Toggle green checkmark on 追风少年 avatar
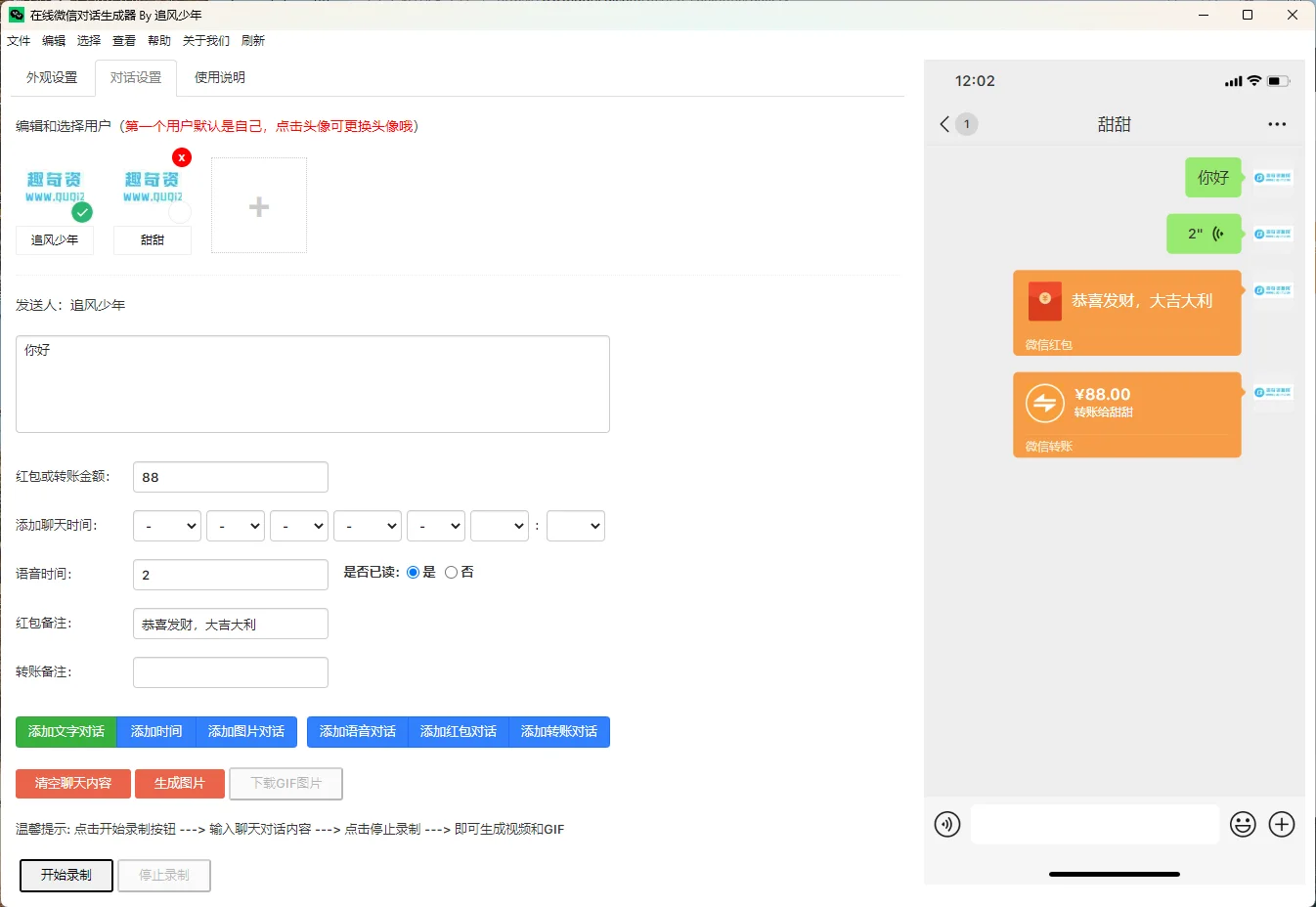The image size is (1316, 907). click(x=83, y=211)
